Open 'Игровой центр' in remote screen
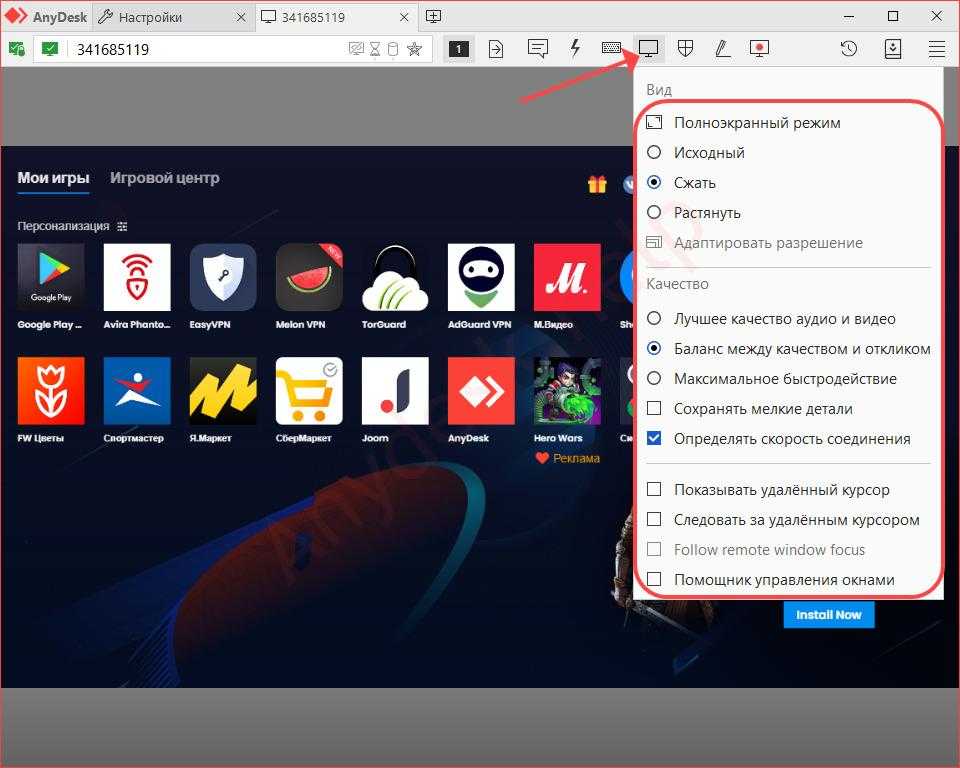This screenshot has height=768, width=960. point(164,178)
